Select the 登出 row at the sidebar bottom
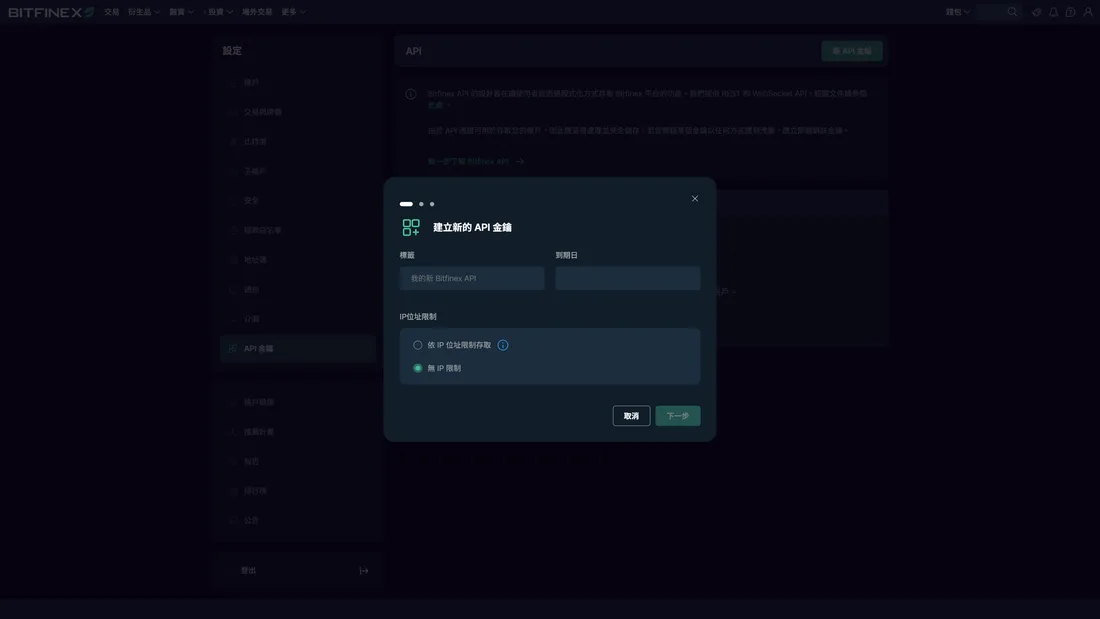The image size is (1100, 619). click(297, 571)
